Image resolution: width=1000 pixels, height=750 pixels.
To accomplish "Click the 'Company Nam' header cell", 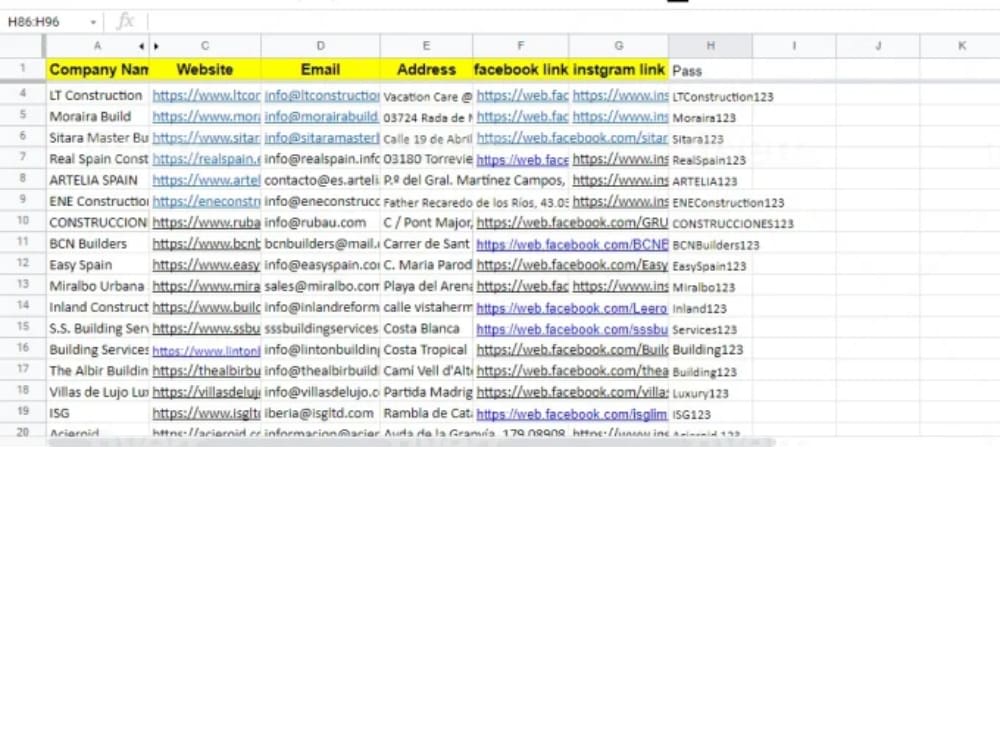I will point(98,70).
